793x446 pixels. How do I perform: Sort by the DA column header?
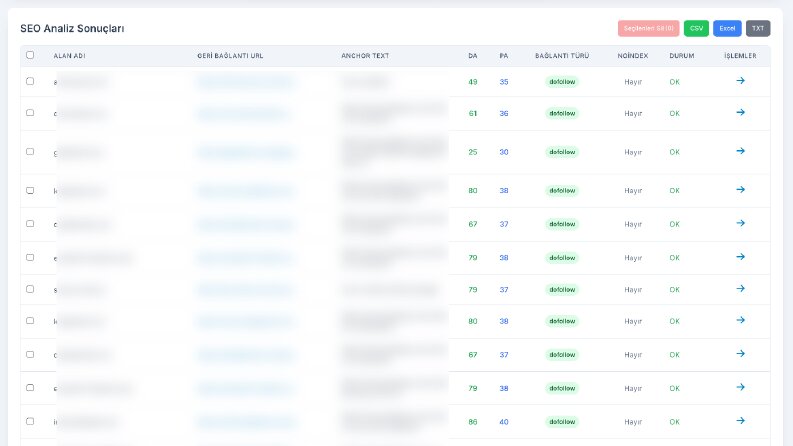(473, 56)
